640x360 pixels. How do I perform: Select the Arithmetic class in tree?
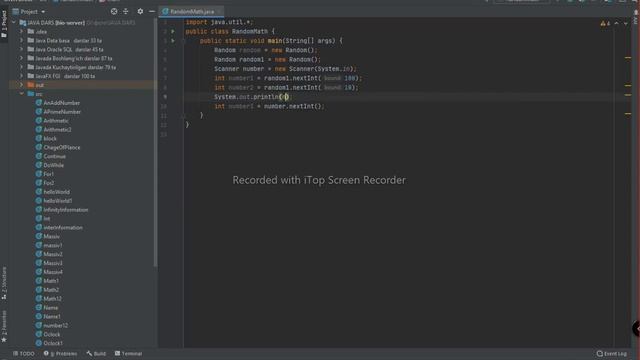click(56, 121)
